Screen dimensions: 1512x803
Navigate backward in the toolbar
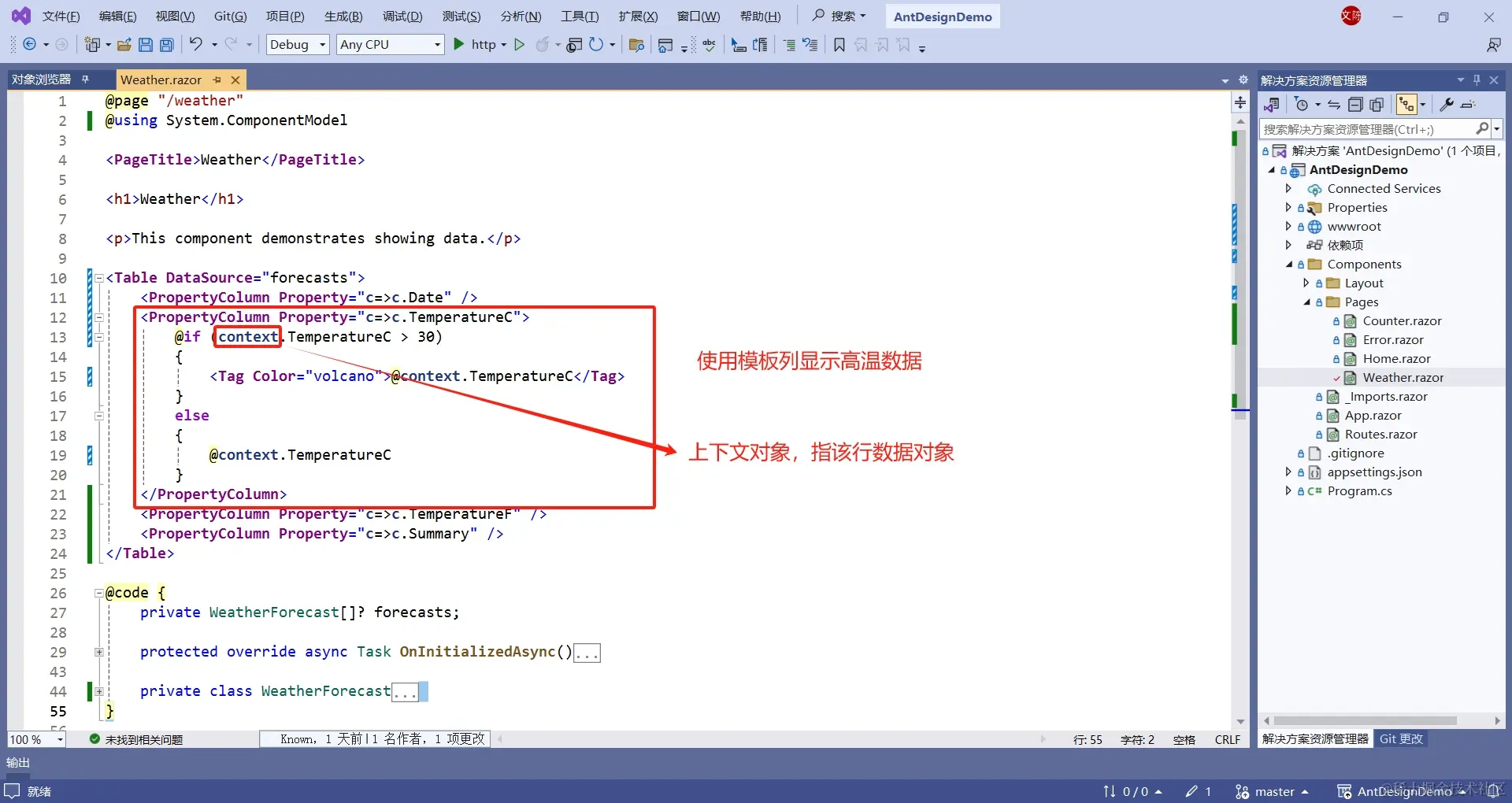click(x=29, y=45)
